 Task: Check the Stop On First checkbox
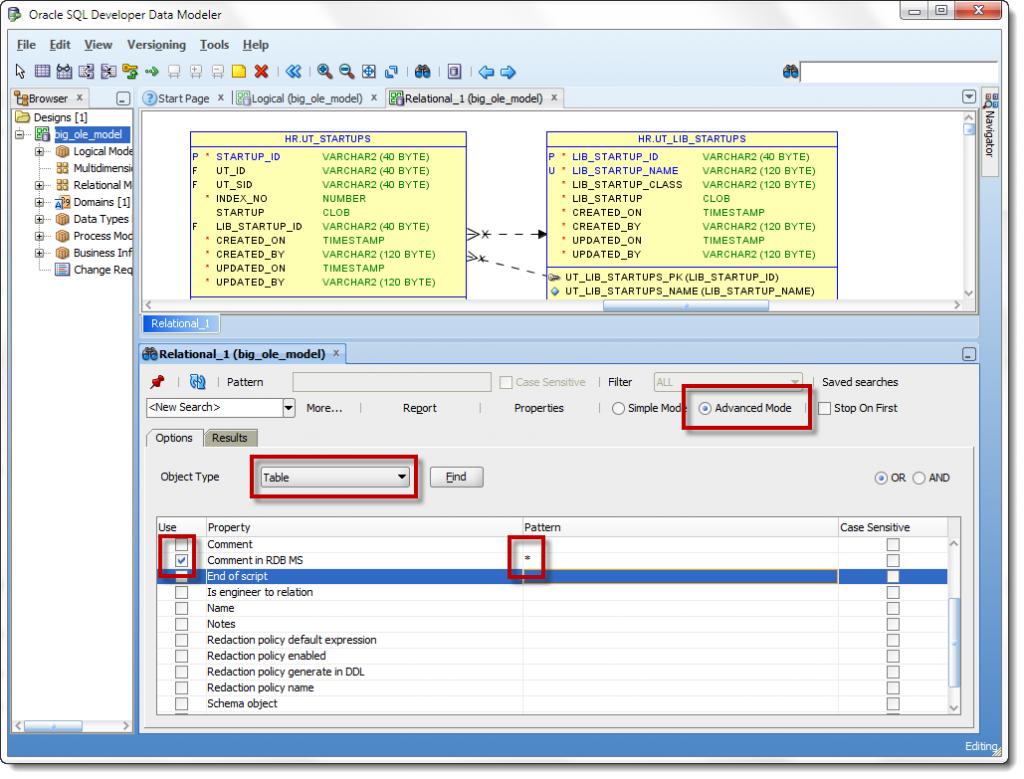pyautogui.click(x=824, y=407)
